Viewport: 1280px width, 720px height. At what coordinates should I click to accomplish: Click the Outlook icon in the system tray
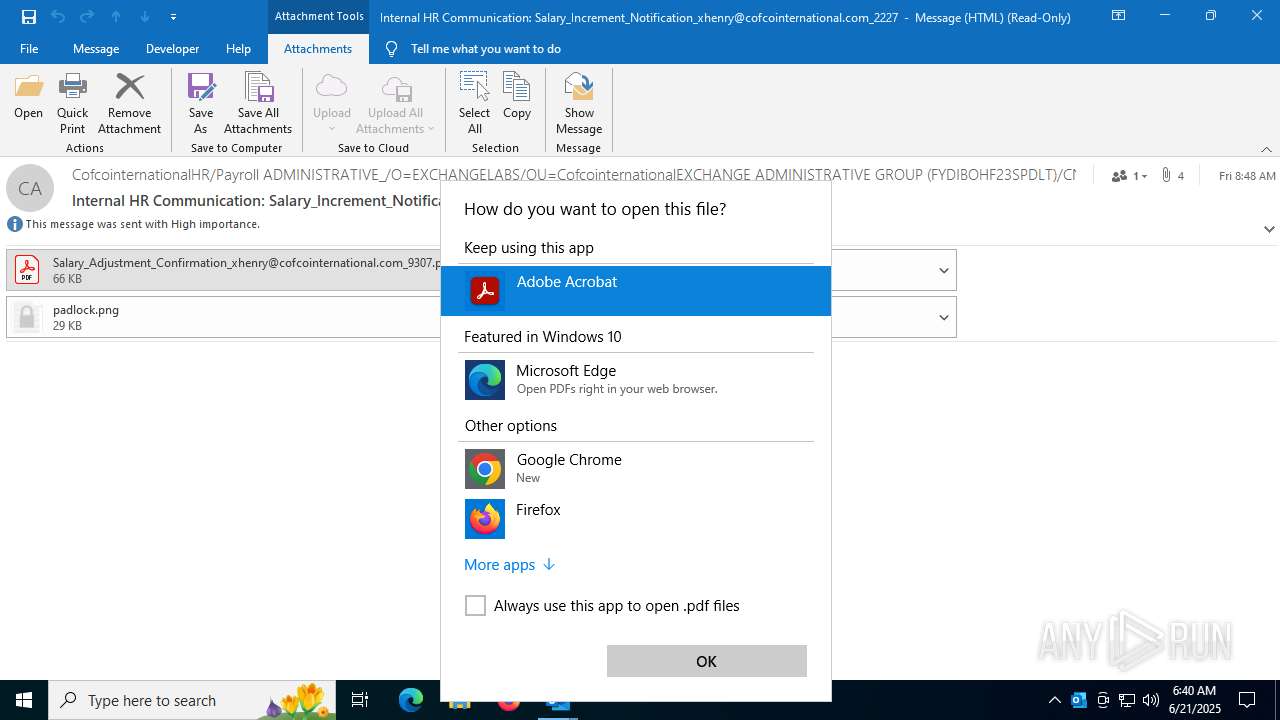tap(1079, 700)
